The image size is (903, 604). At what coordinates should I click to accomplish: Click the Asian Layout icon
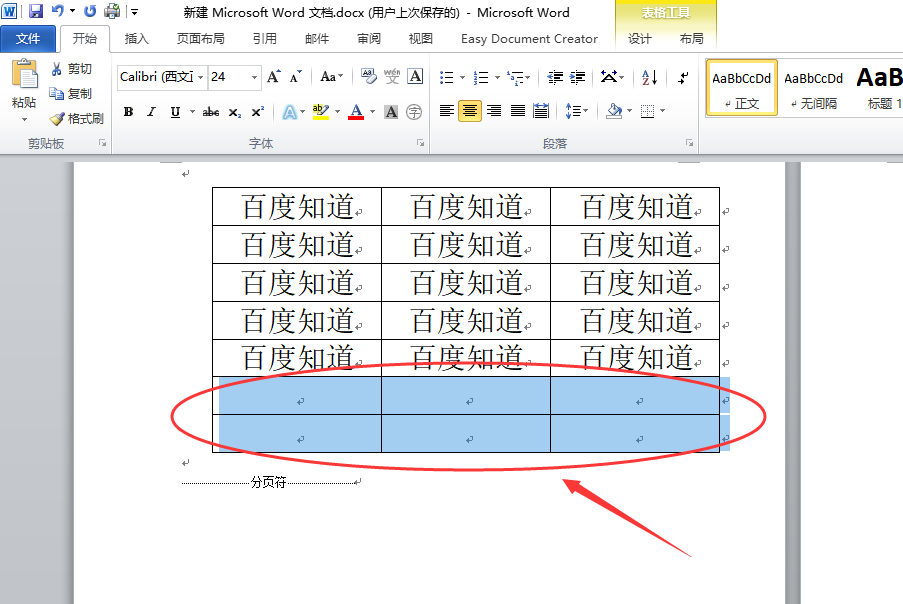click(609, 77)
